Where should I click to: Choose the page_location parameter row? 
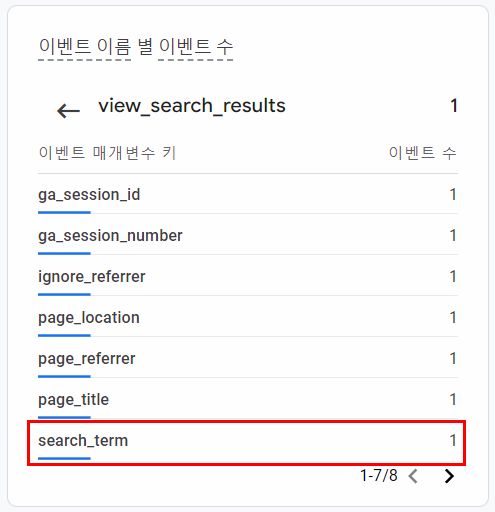248,317
